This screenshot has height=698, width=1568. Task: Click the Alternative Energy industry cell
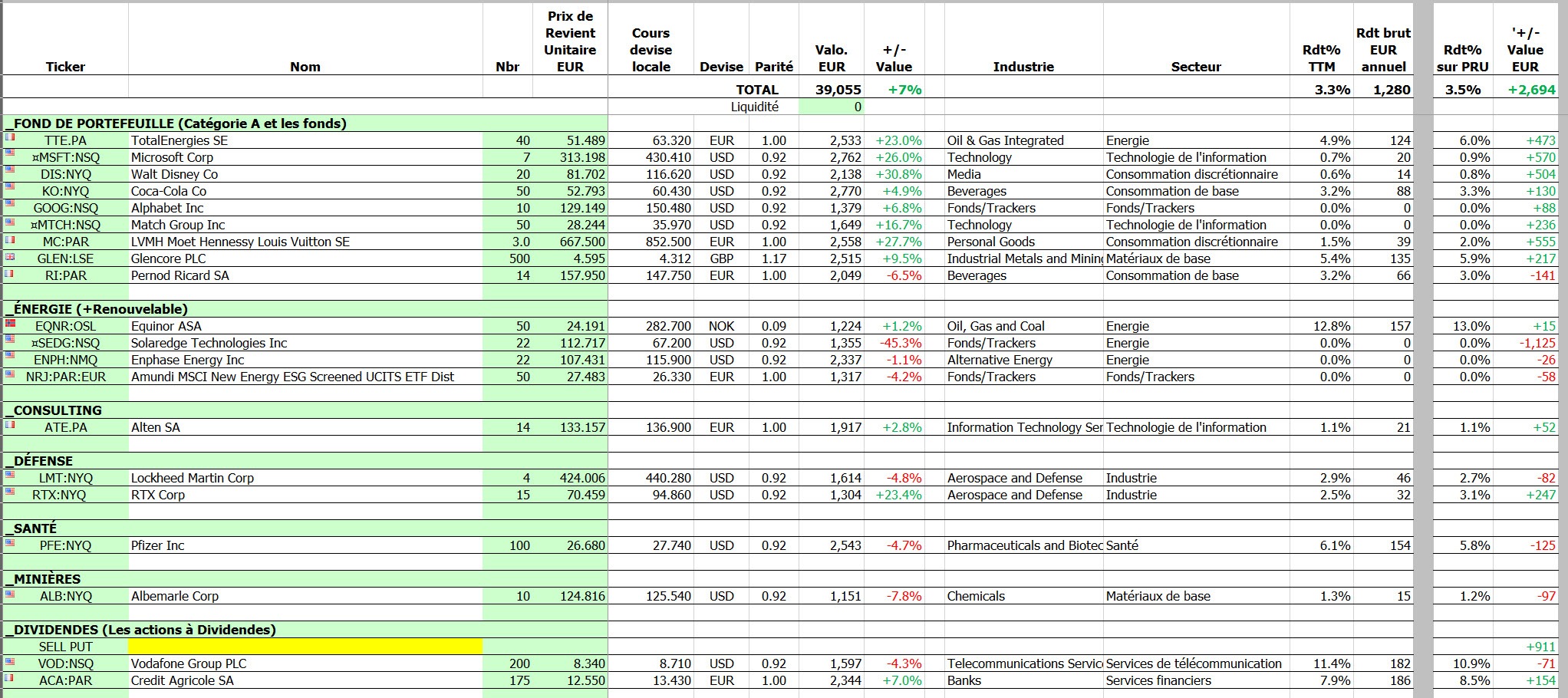1023,360
